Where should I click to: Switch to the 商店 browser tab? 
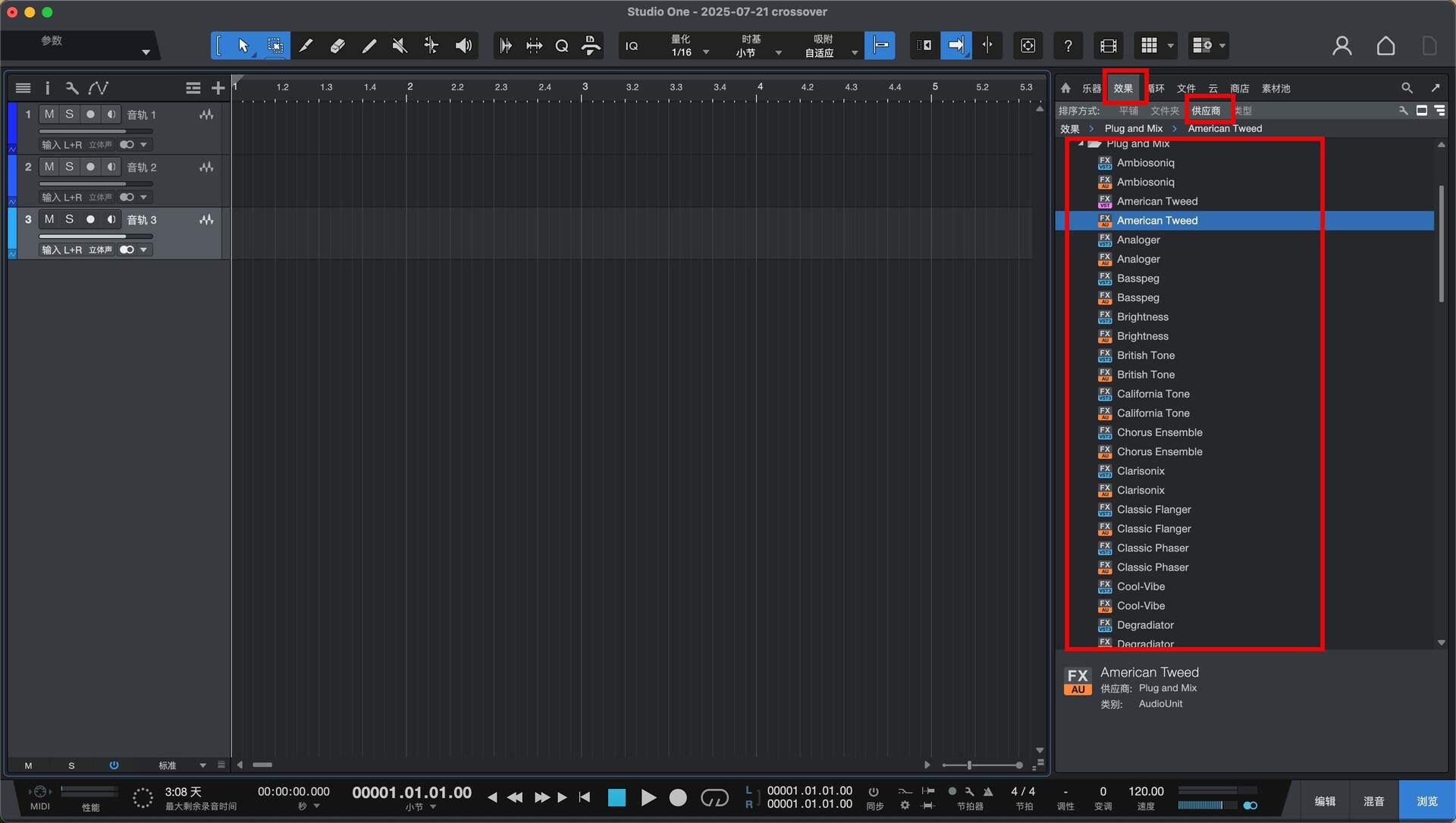click(1239, 89)
